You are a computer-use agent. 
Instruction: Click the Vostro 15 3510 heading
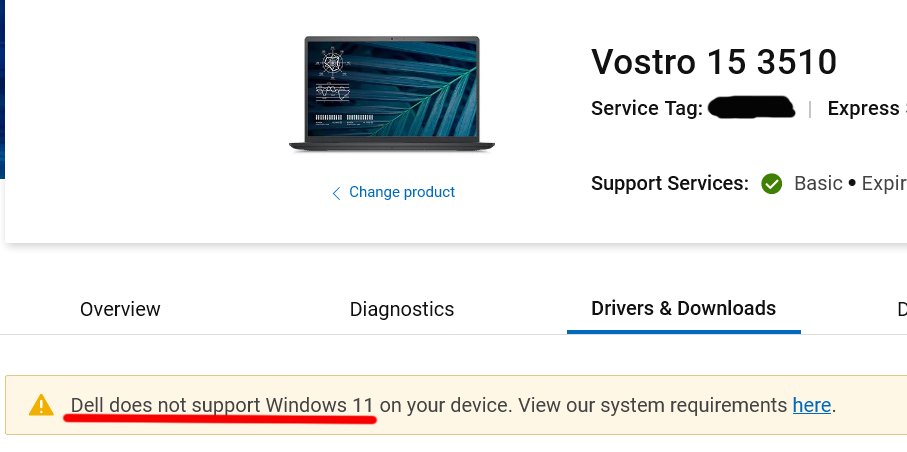[x=714, y=62]
